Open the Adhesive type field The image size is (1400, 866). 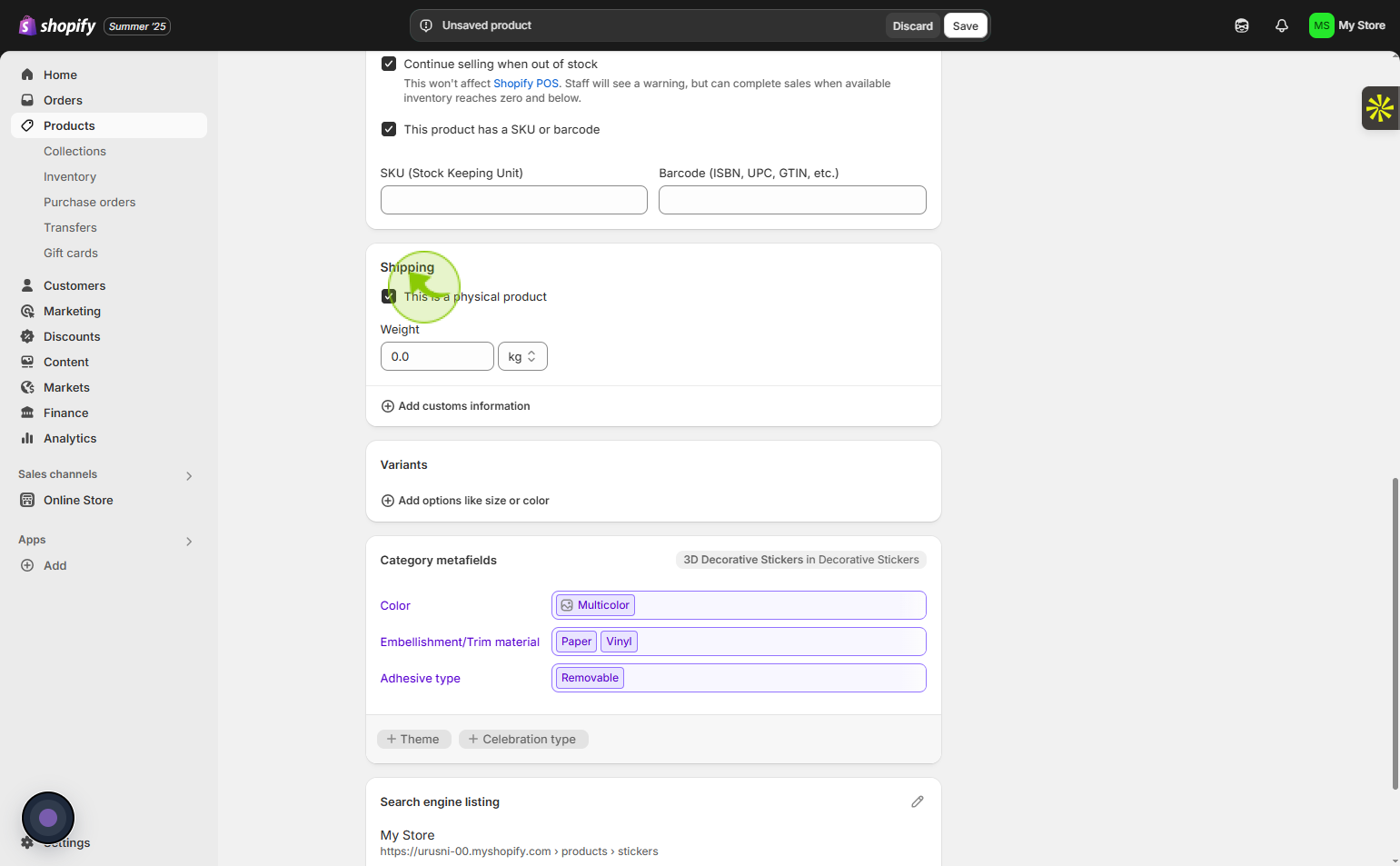pyautogui.click(x=739, y=678)
